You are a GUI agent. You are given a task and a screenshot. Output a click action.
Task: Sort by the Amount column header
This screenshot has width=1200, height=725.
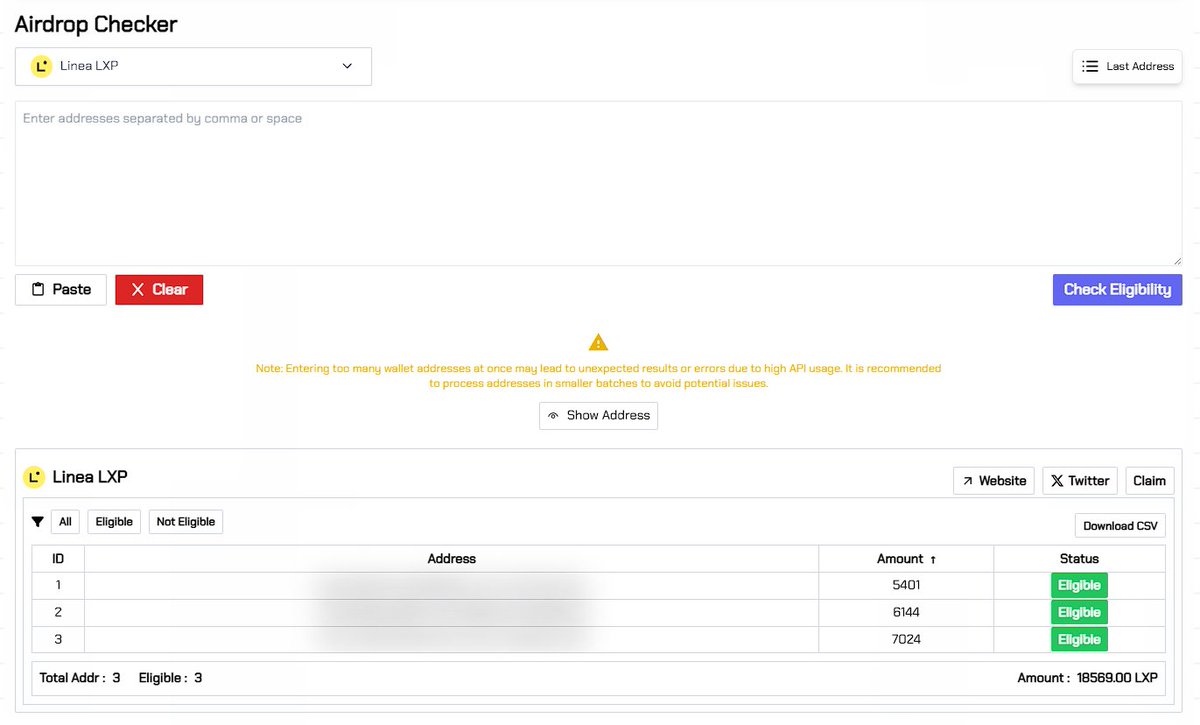click(906, 559)
